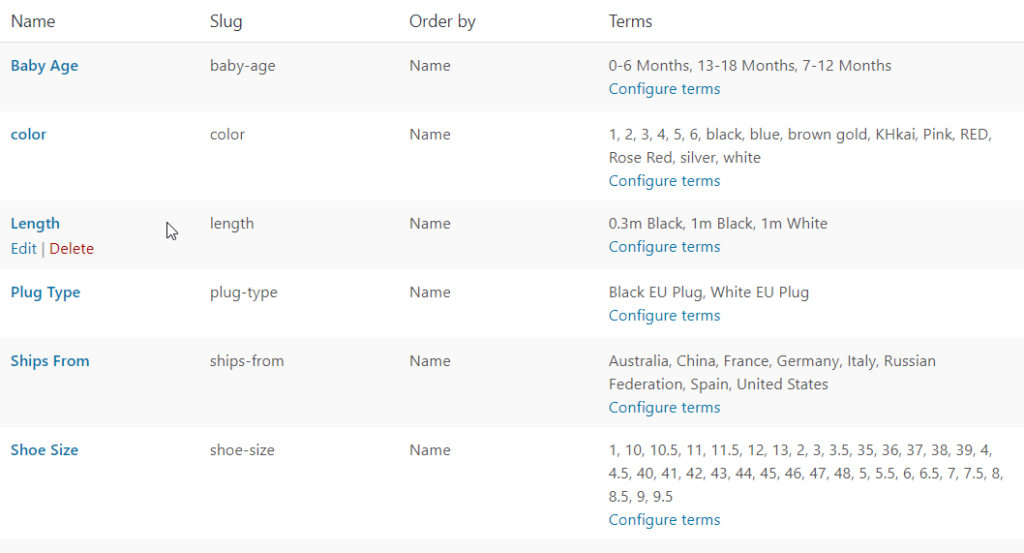Open the Plug Type attribute
The width and height of the screenshot is (1024, 553).
[x=45, y=293]
